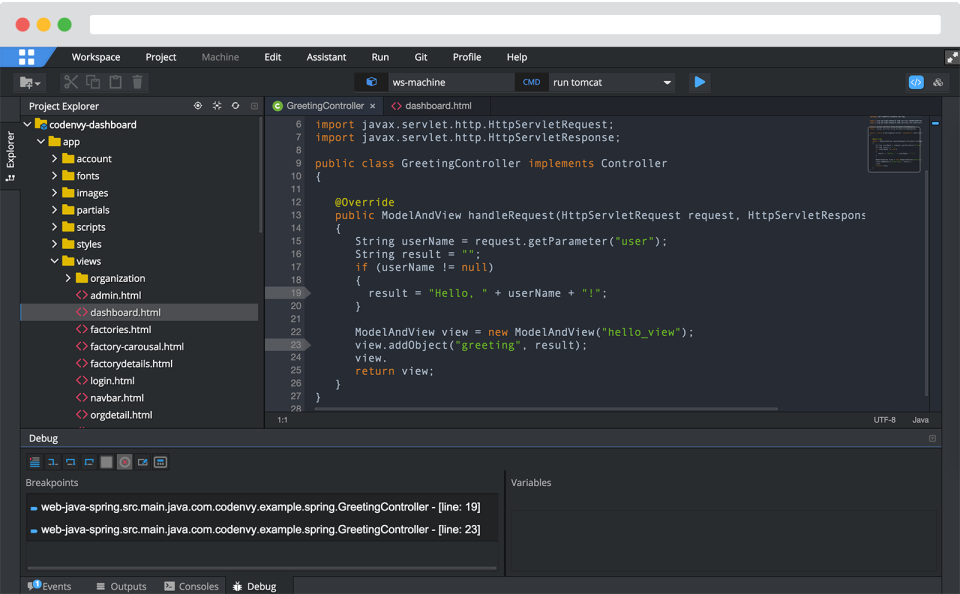Click Step Over debug icon
Viewport: 960px width, 594px height.
pyautogui.click(x=70, y=462)
